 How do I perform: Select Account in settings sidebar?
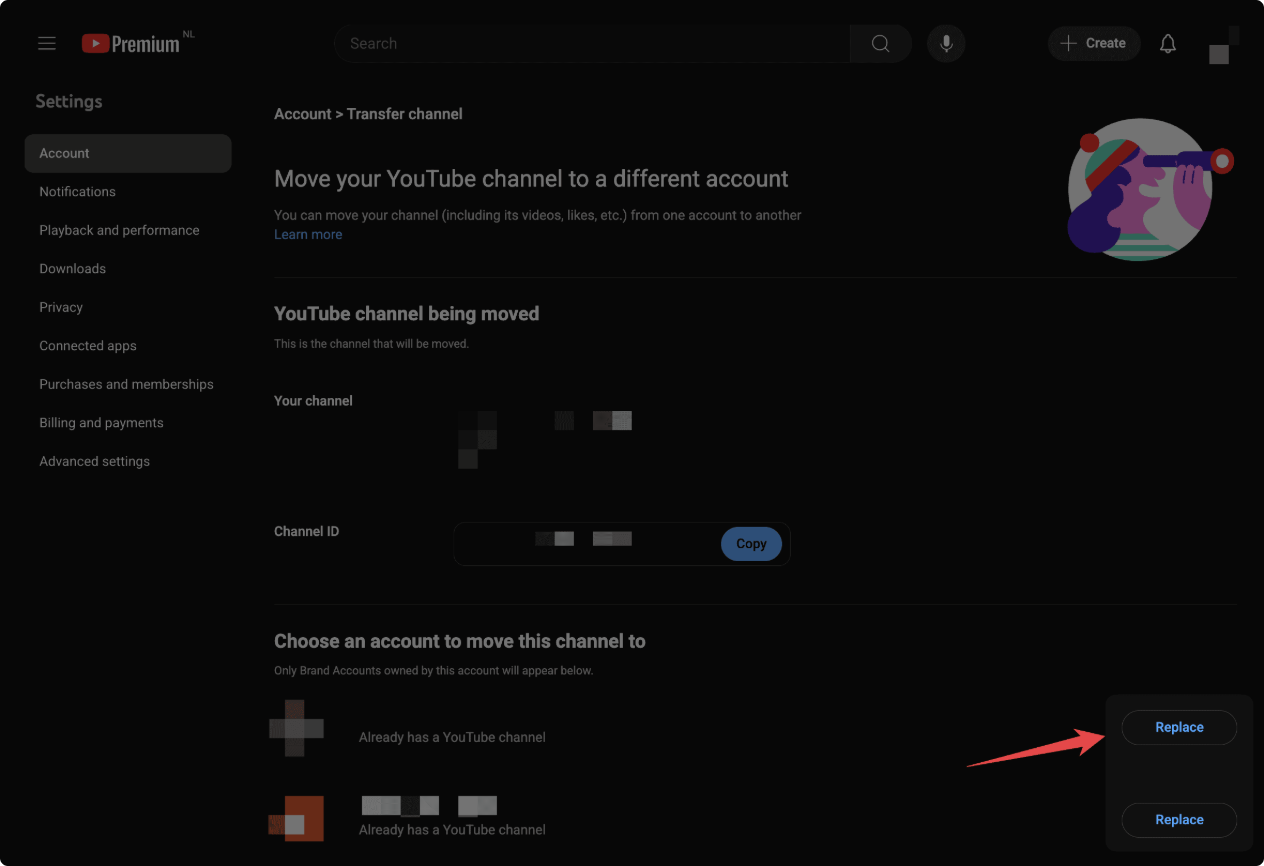pyautogui.click(x=128, y=153)
